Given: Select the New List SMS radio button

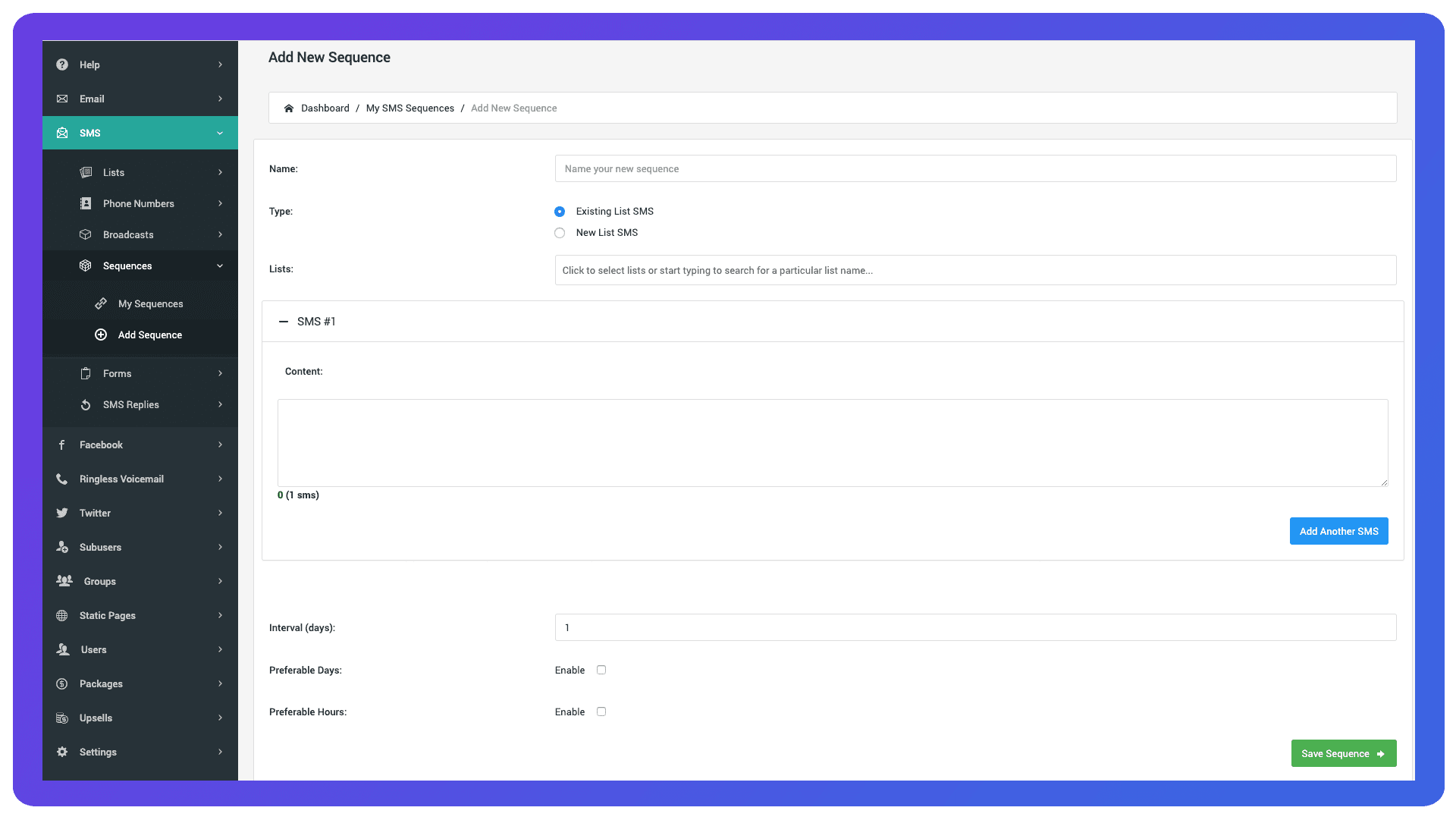Looking at the screenshot, I should pyautogui.click(x=560, y=233).
